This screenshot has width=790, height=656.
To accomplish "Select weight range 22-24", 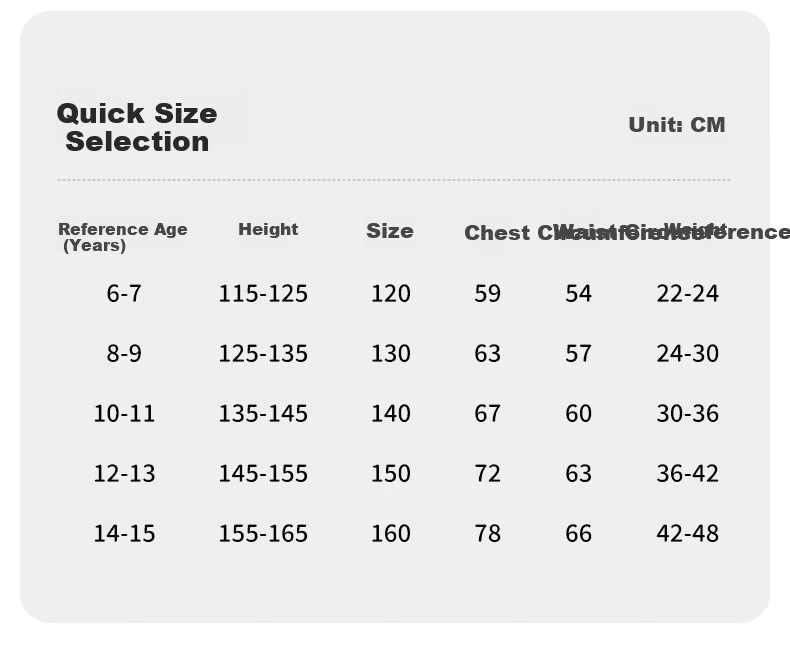I will (687, 294).
